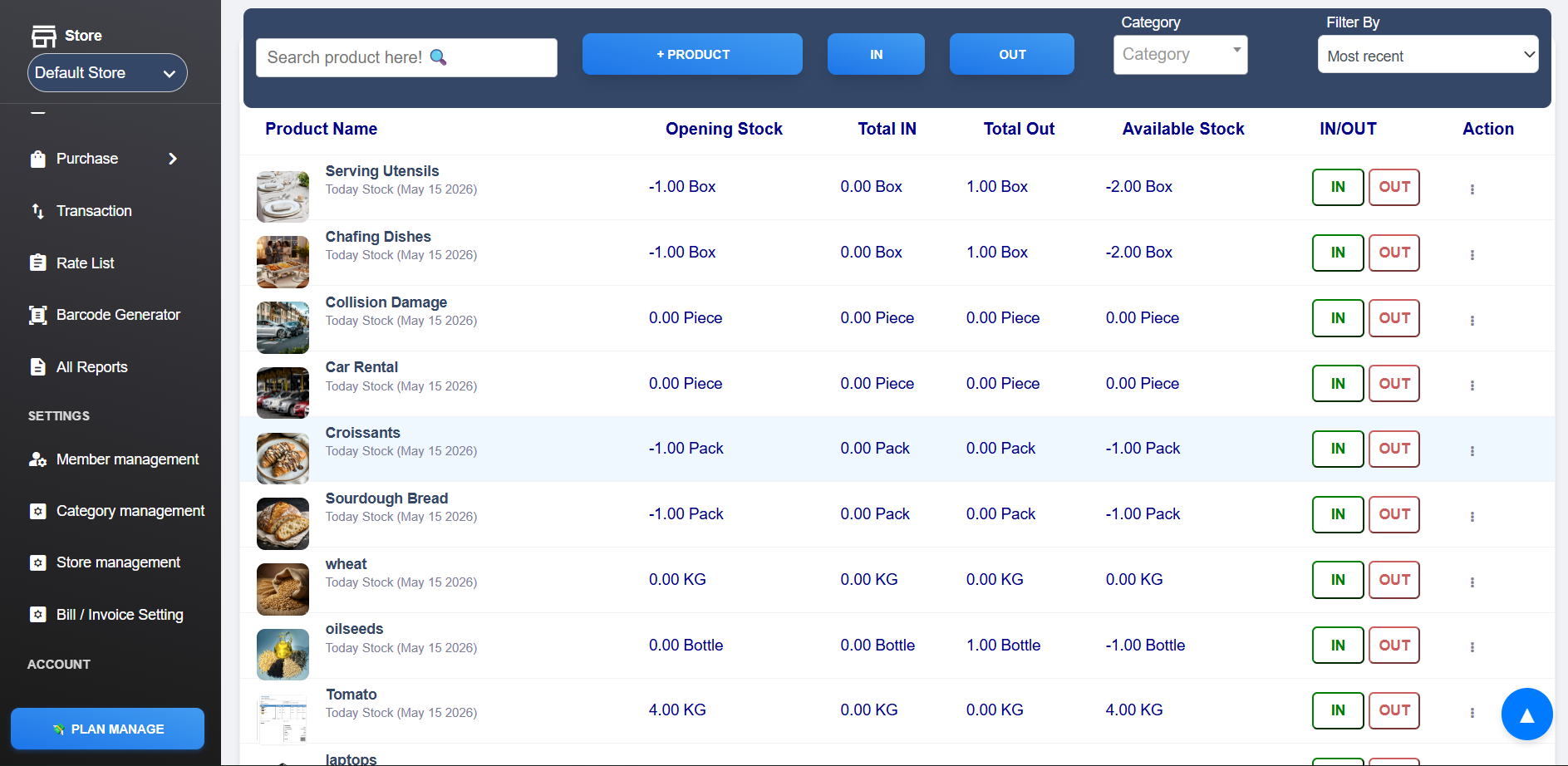Click the blue IN toolbar button
Image resolution: width=1568 pixels, height=766 pixels.
coord(876,54)
